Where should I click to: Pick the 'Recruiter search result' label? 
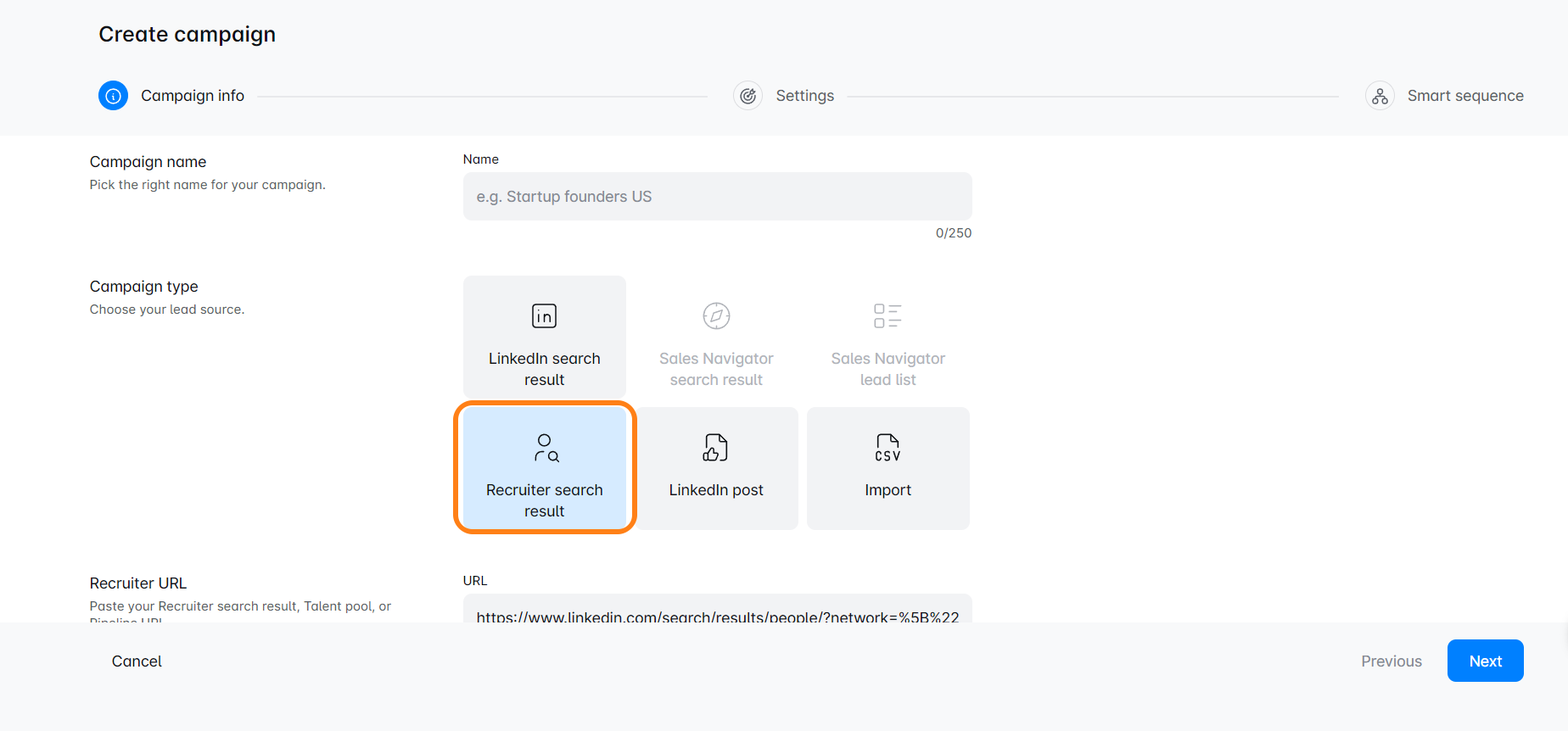(544, 500)
